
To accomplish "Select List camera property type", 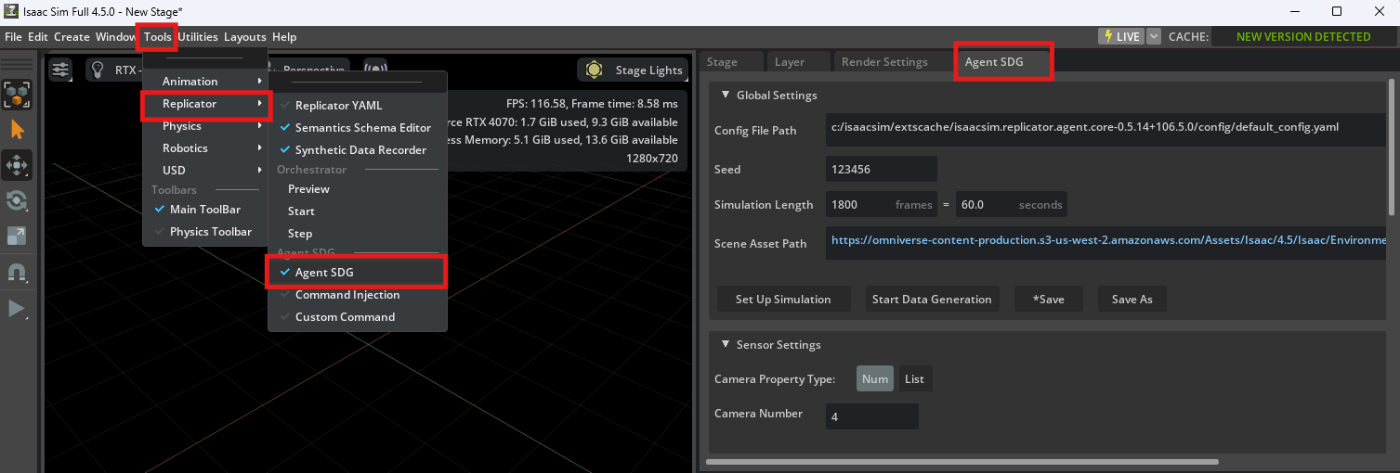I will (x=914, y=379).
